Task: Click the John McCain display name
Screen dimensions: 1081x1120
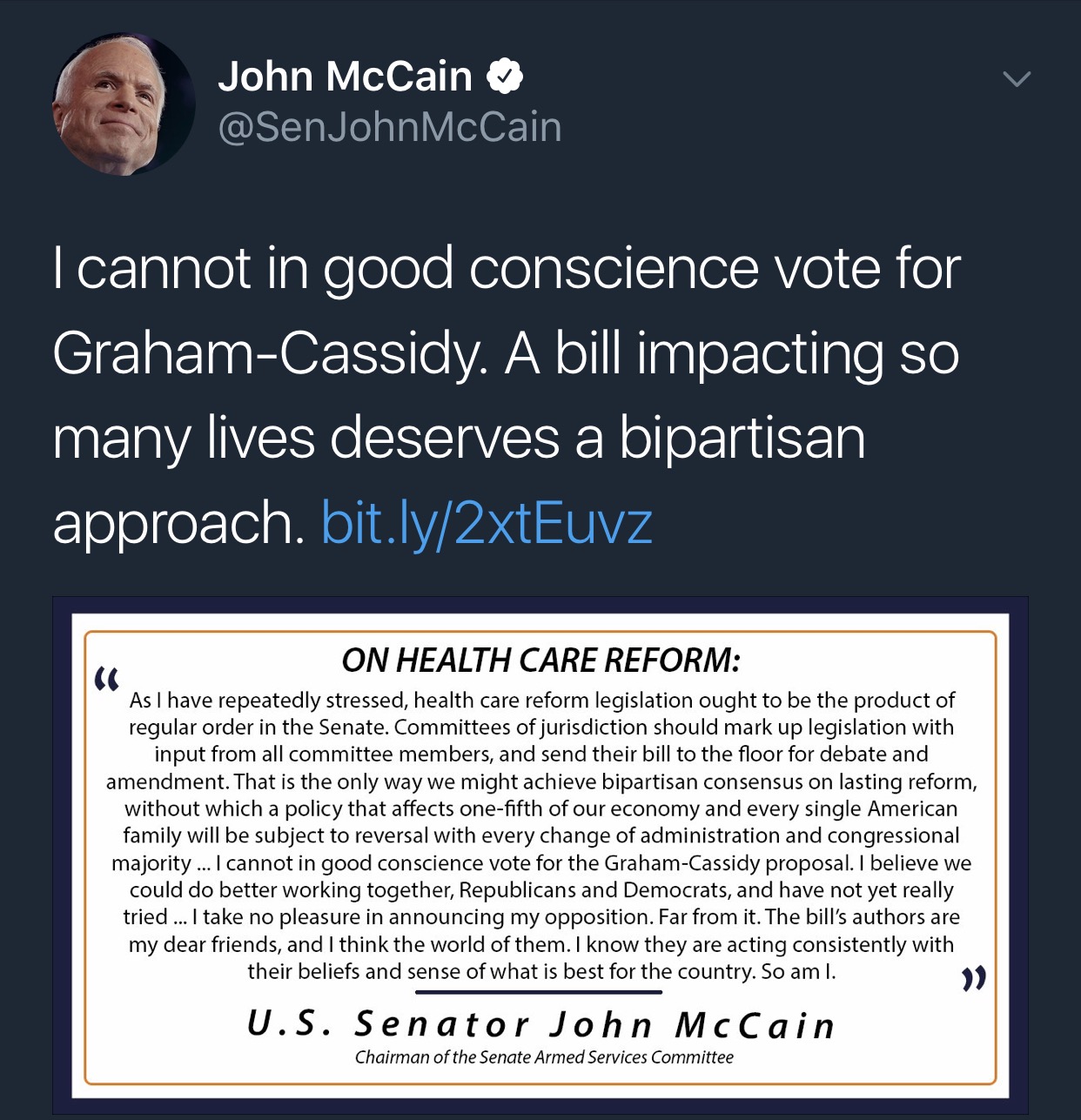Action: pos(344,76)
